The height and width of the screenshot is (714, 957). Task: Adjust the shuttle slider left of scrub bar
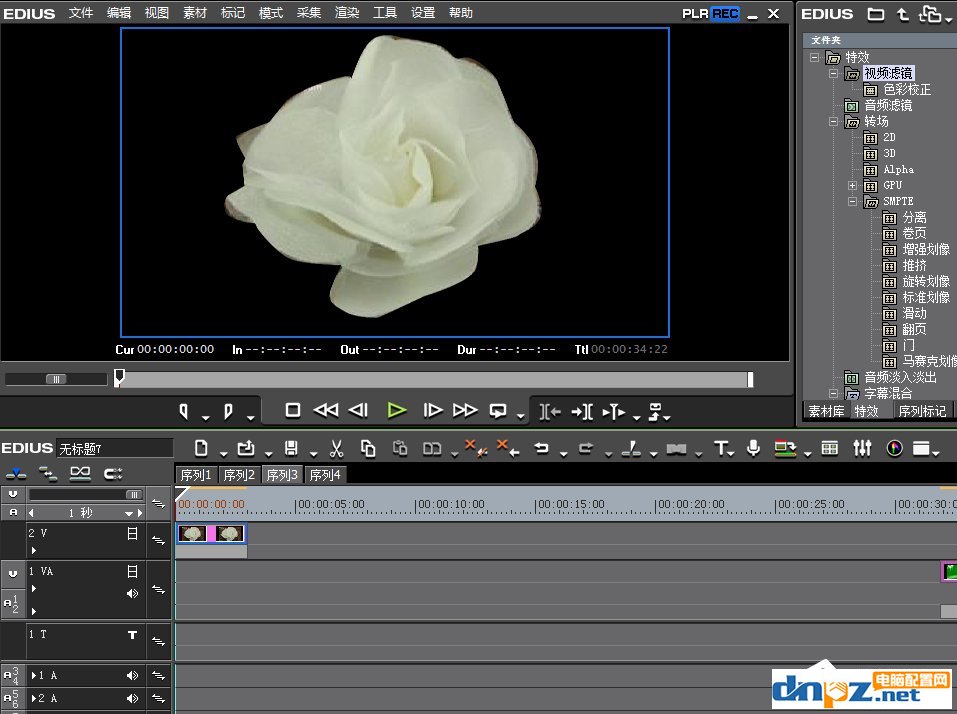56,379
